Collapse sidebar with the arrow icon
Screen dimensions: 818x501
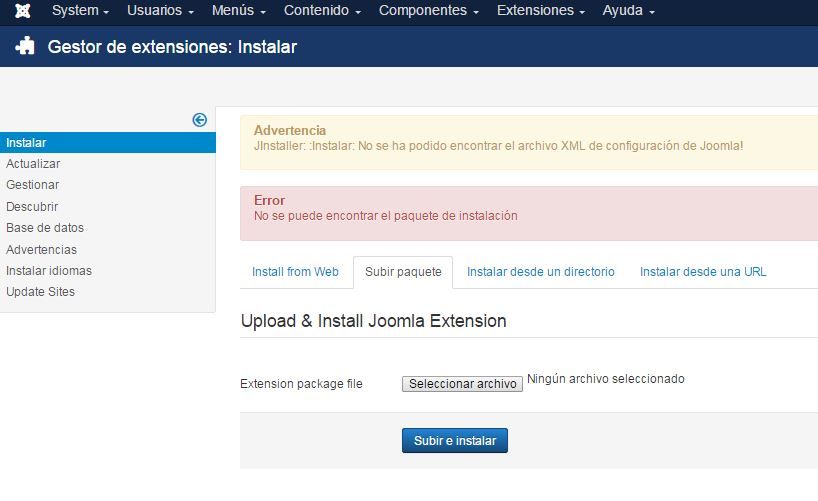pos(199,120)
